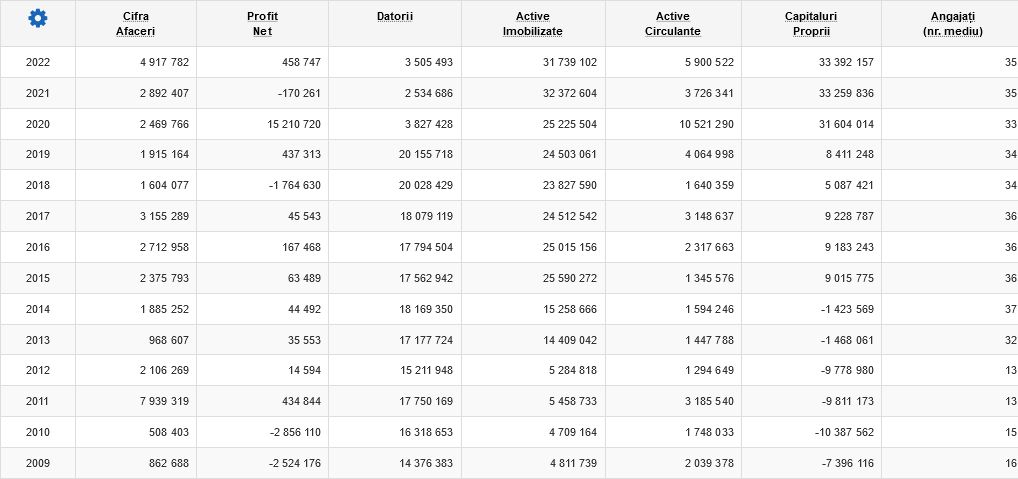Image resolution: width=1018 pixels, height=479 pixels.
Task: Click the Angajați (nr. mediu) column header
Action: (x=952, y=24)
